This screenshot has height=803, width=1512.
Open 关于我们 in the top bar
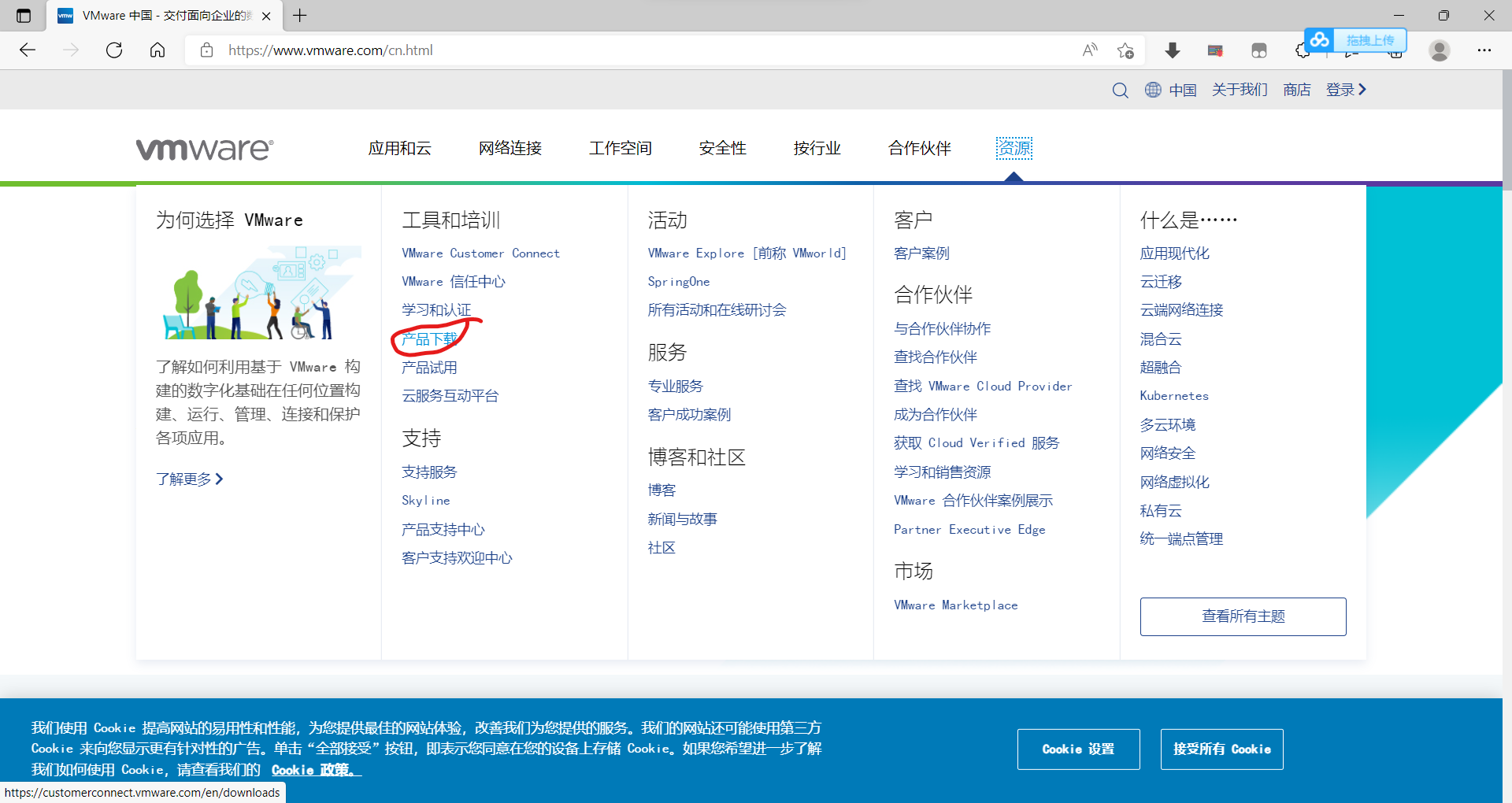1240,90
